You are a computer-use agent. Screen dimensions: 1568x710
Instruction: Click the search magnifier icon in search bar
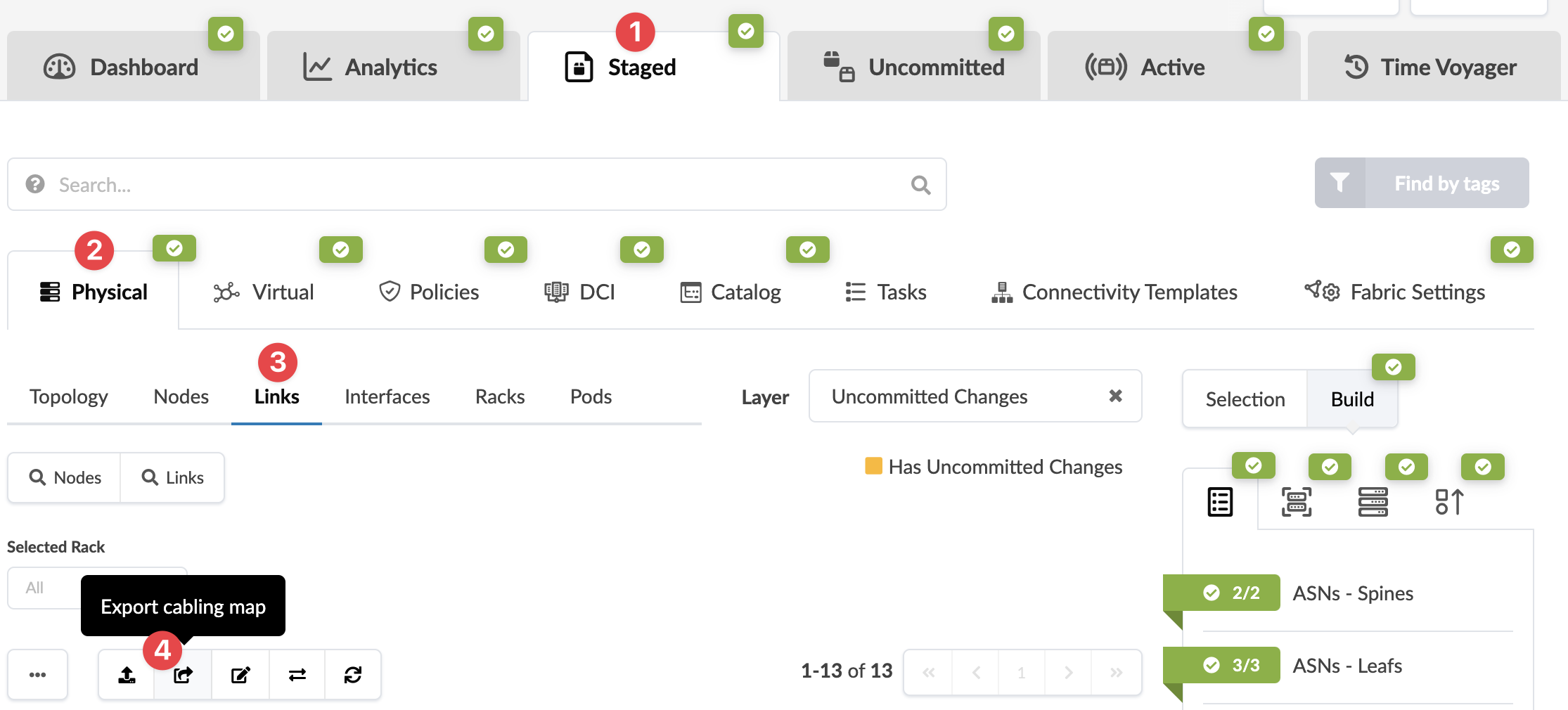click(920, 185)
